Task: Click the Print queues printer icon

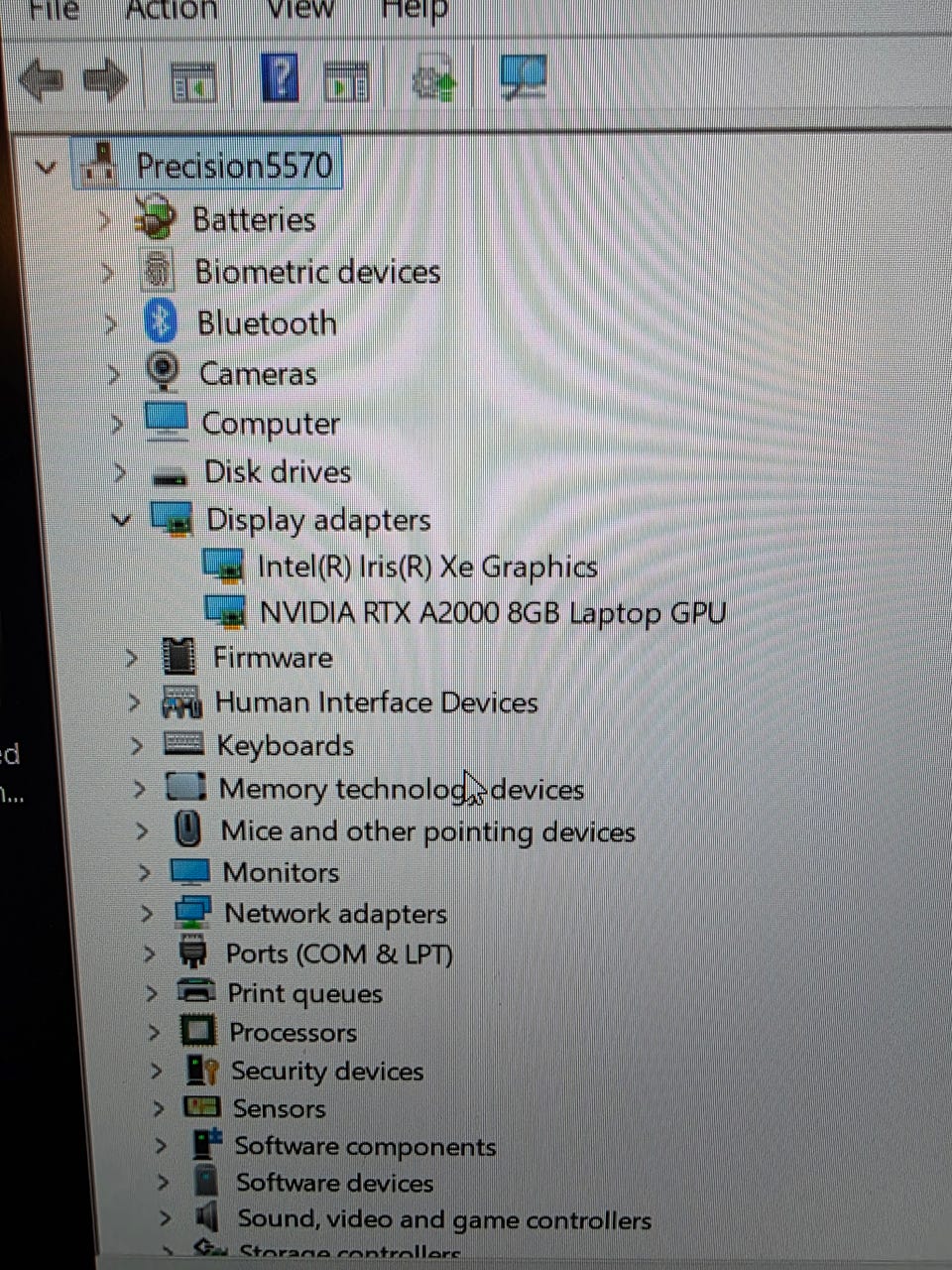Action: (195, 991)
